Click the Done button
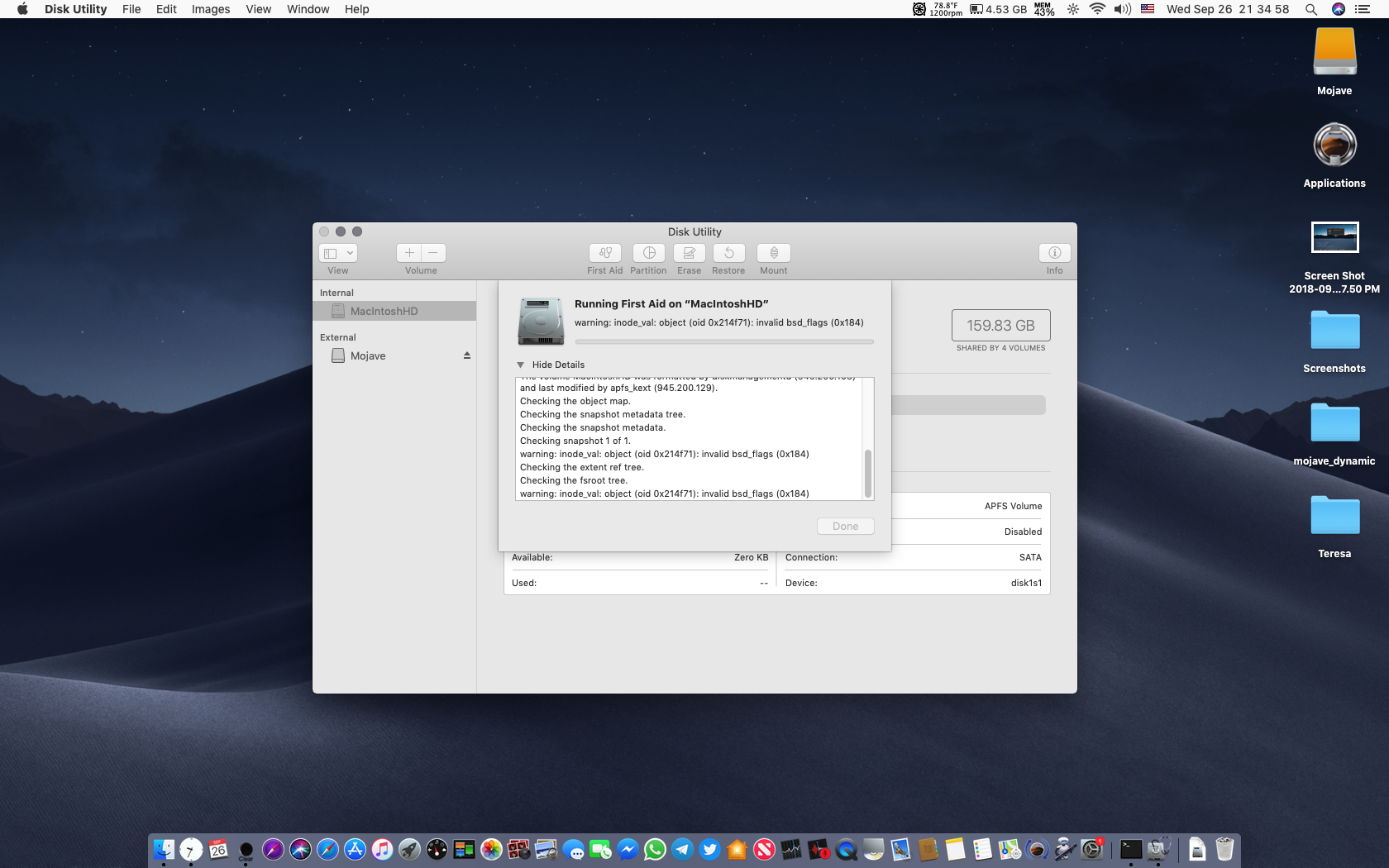This screenshot has height=868, width=1389. point(845,526)
